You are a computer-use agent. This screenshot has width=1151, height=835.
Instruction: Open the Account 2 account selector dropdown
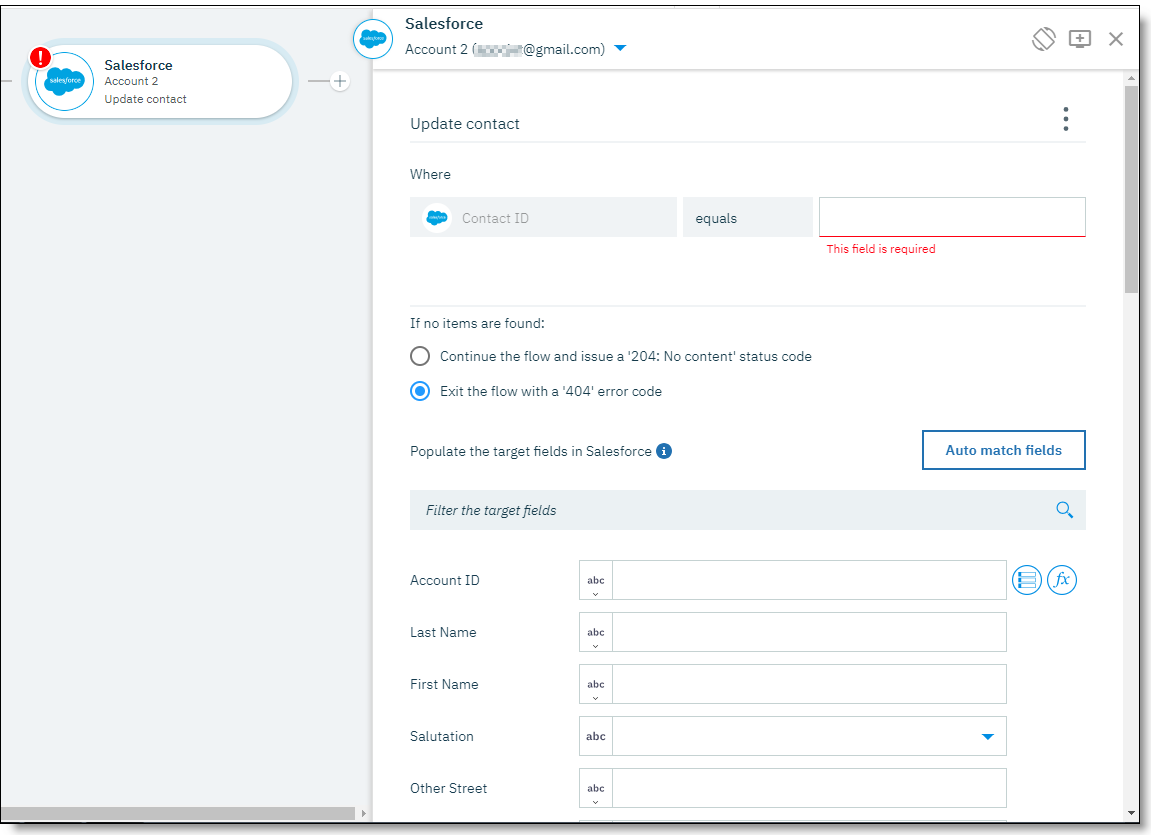[621, 47]
